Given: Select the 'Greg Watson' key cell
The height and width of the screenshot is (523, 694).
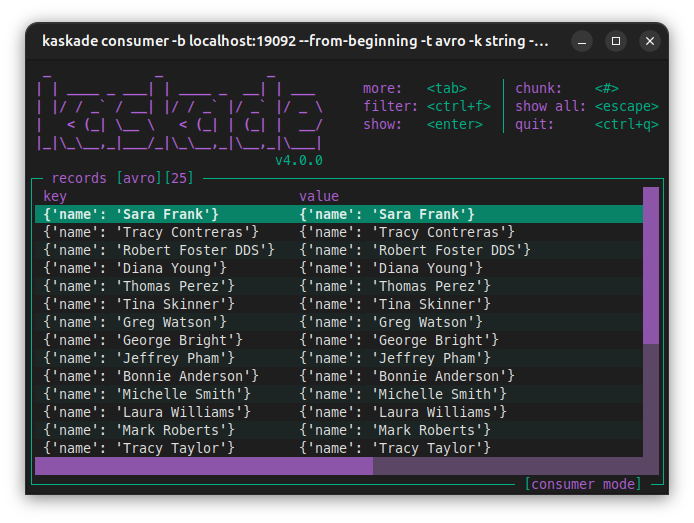Looking at the screenshot, I should 135,323.
